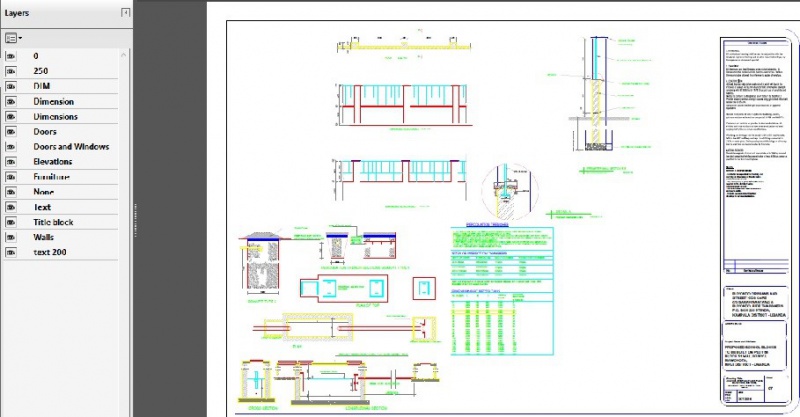Click the panel splitter grip handle
This screenshot has width=800, height=417.
(135, 220)
